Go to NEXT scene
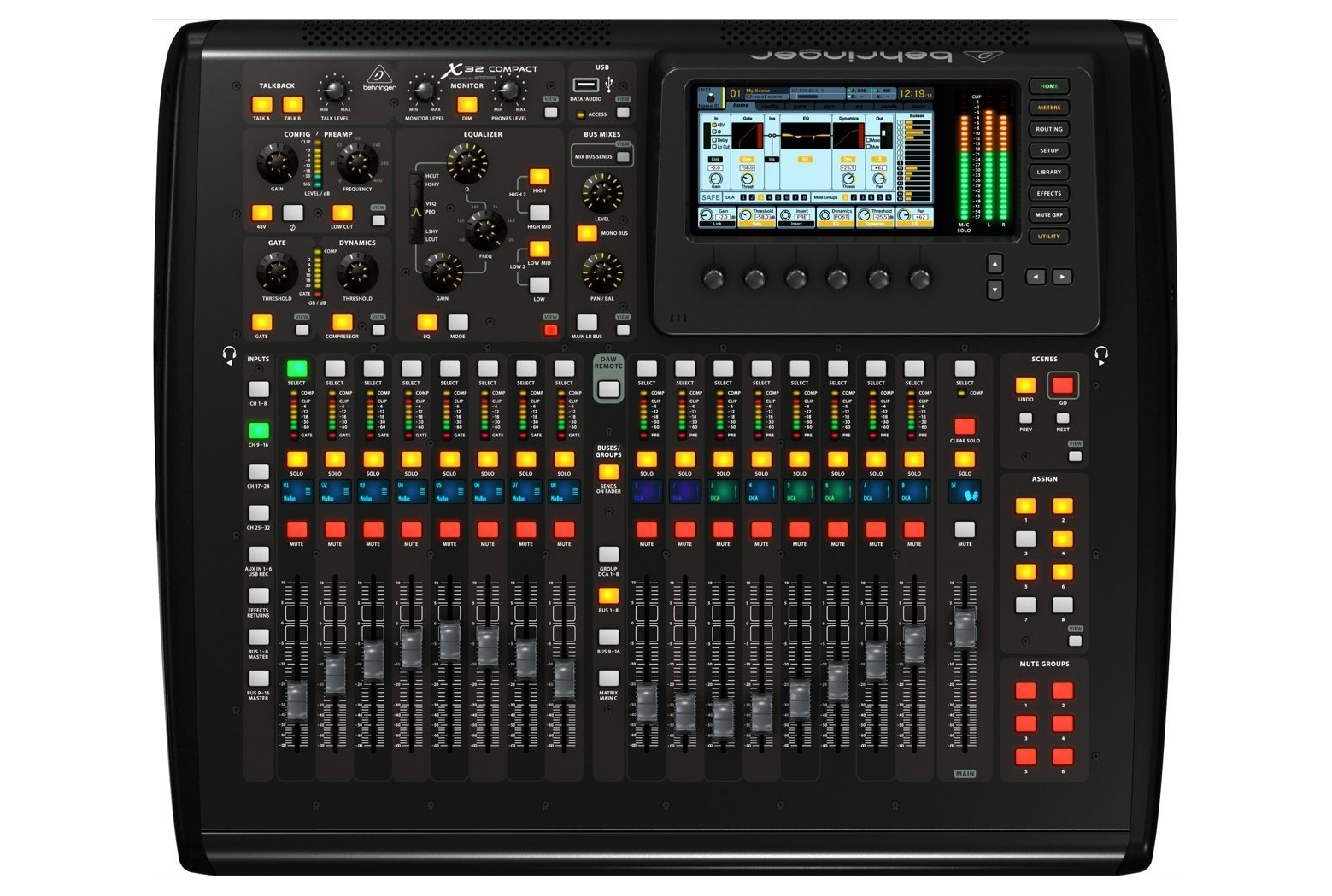The width and height of the screenshot is (1332, 896). [1063, 419]
